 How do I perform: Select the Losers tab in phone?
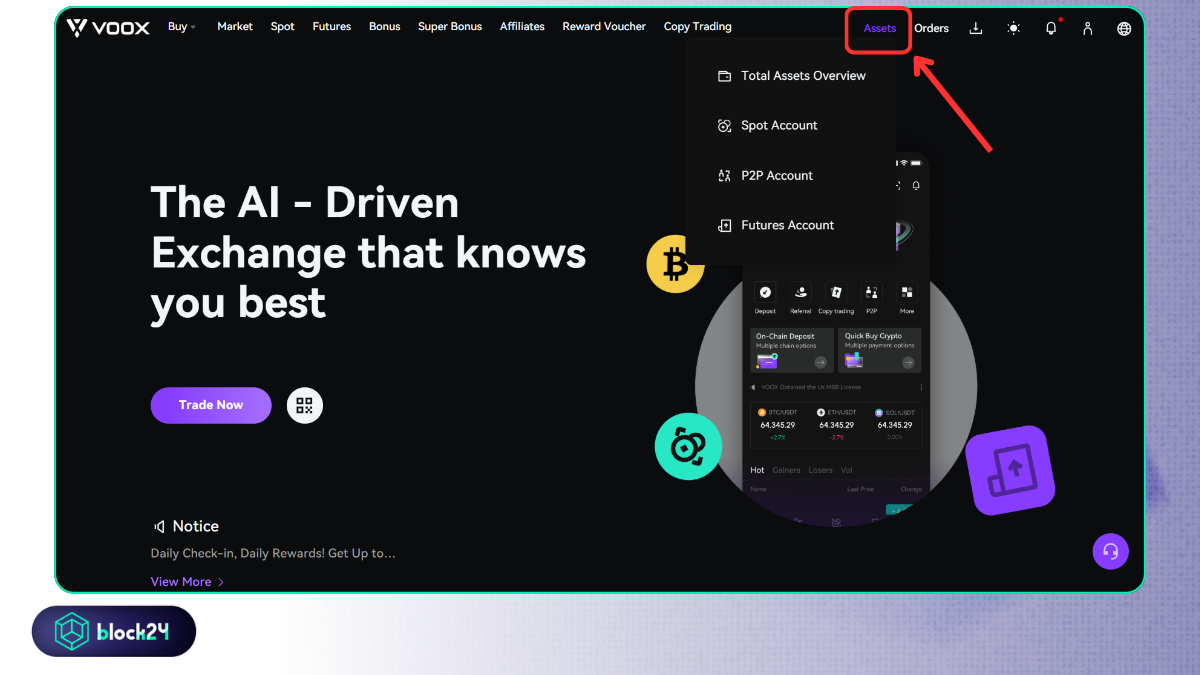click(820, 470)
